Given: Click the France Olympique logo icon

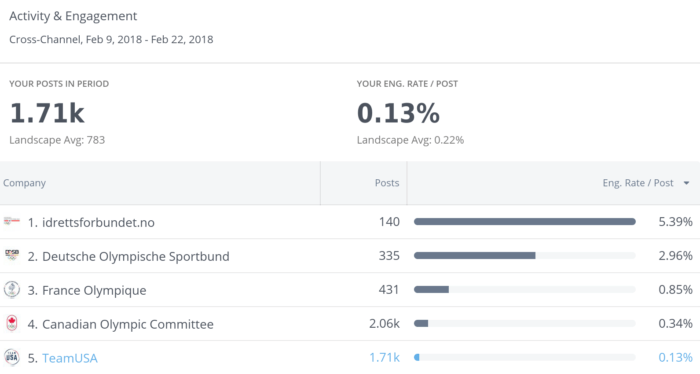Looking at the screenshot, I should pos(12,289).
